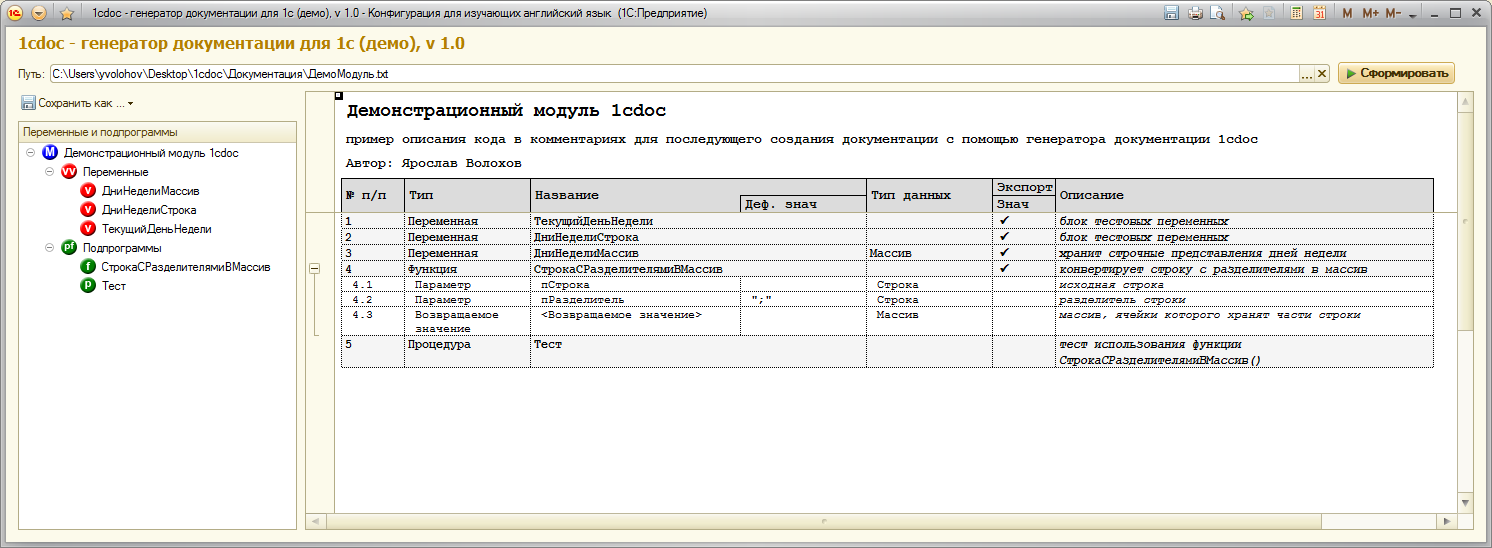The height and width of the screenshot is (548, 1492).
Task: Click the export checkmark in row 1
Action: coord(1004,221)
